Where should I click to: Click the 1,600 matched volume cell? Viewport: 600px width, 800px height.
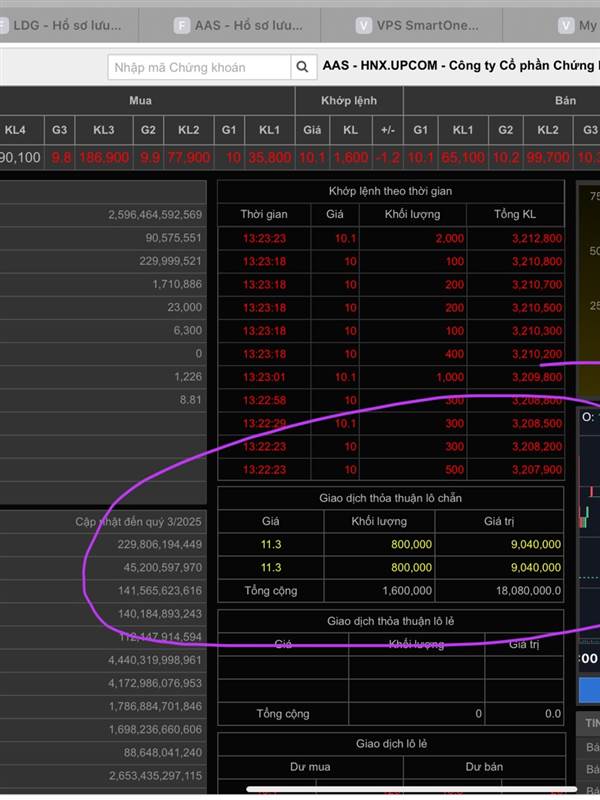(351, 158)
